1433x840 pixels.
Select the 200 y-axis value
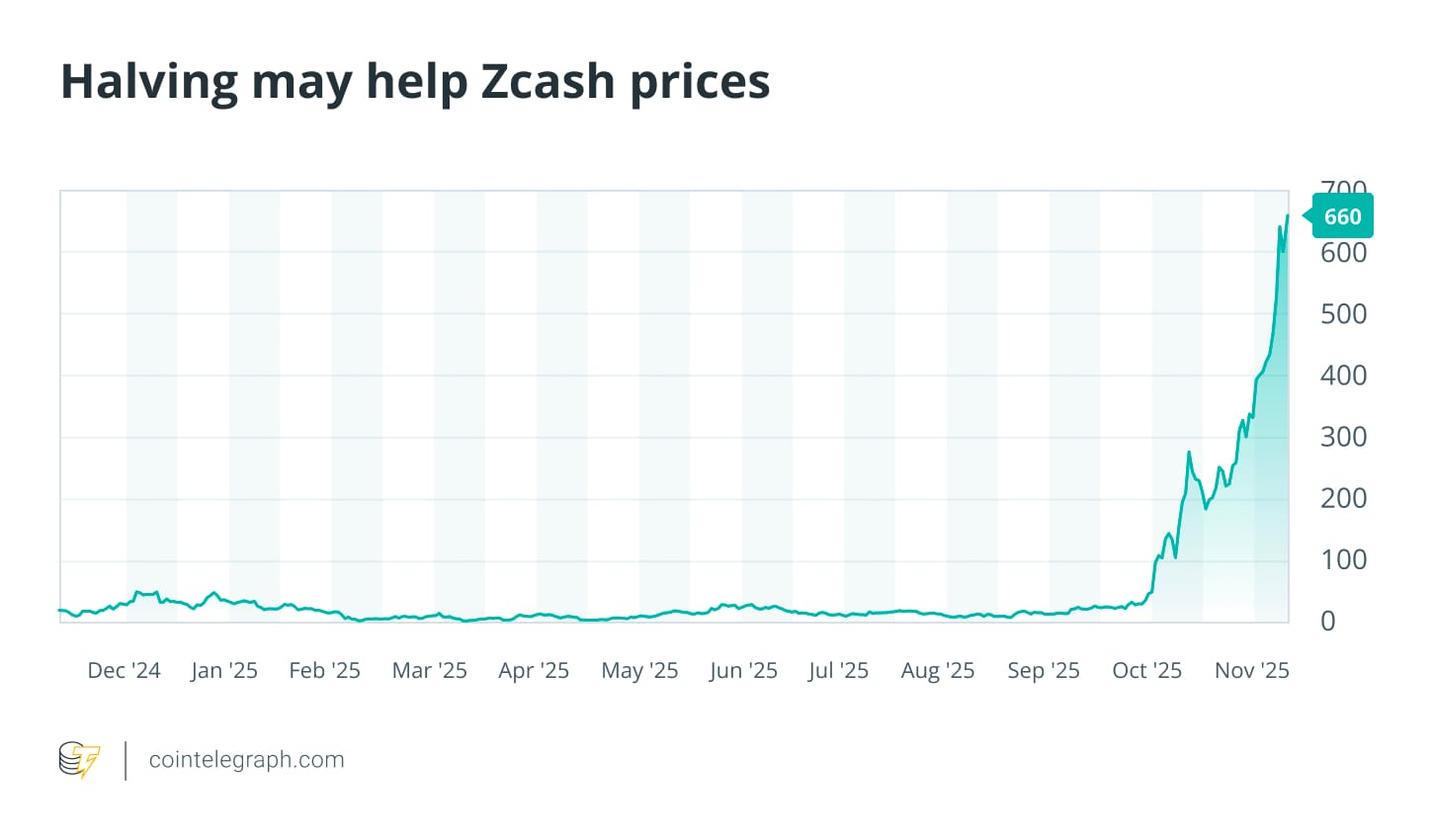coord(1343,498)
